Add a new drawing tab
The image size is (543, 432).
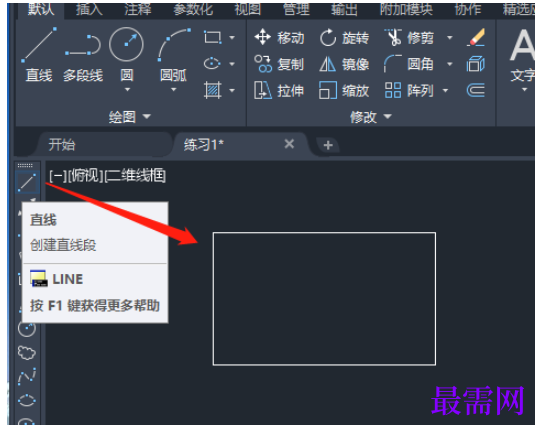(328, 145)
